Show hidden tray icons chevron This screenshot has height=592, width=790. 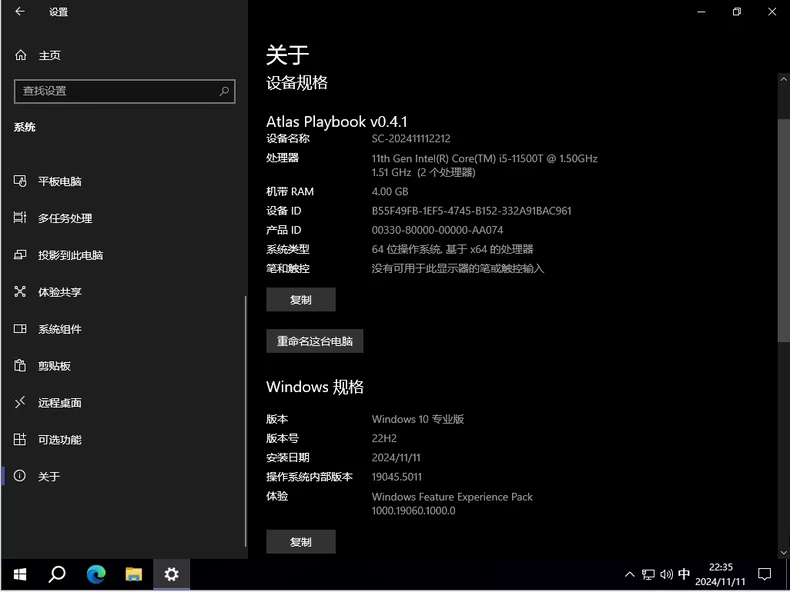630,574
